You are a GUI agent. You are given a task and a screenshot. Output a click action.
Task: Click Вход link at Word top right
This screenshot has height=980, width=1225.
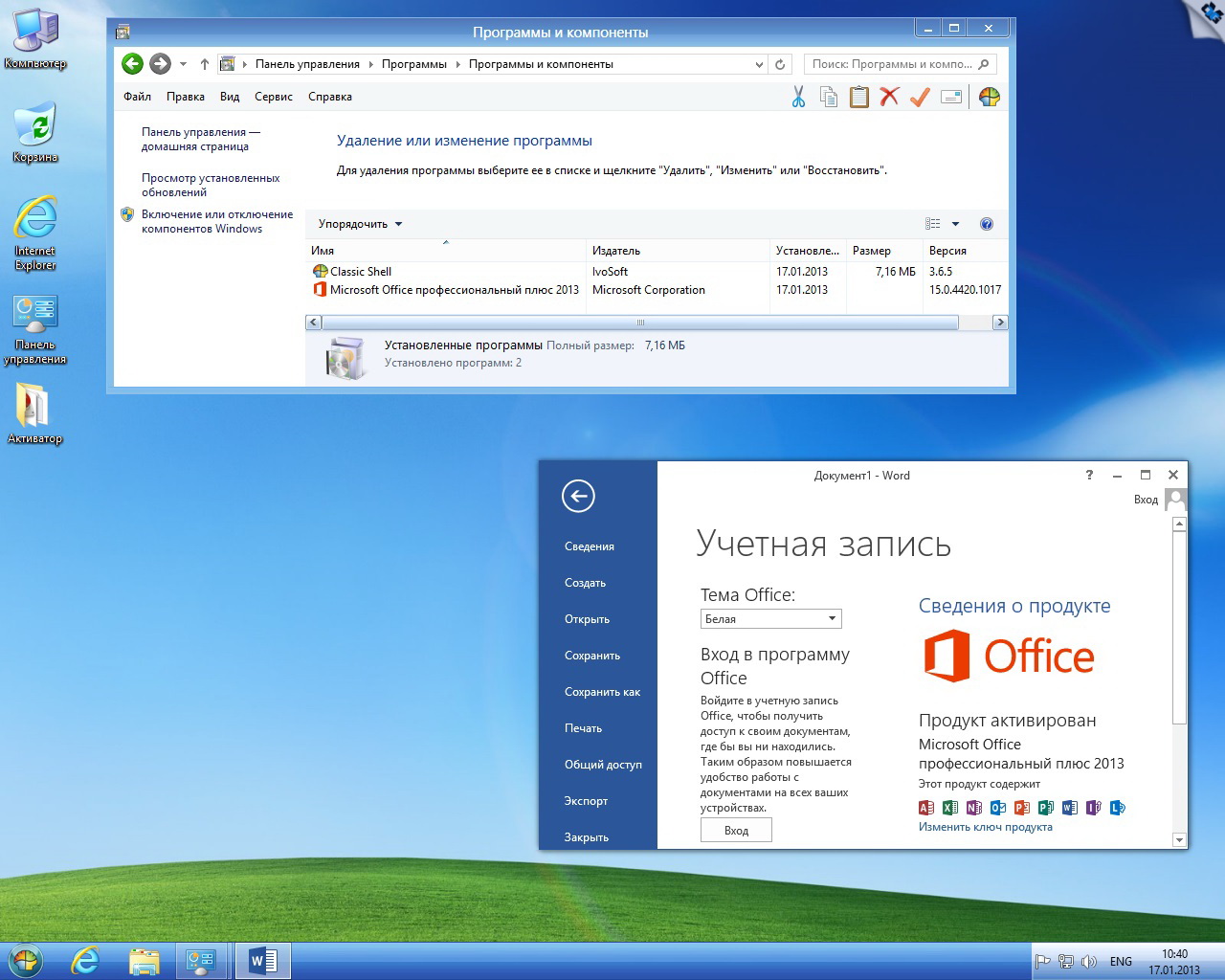[x=1146, y=500]
